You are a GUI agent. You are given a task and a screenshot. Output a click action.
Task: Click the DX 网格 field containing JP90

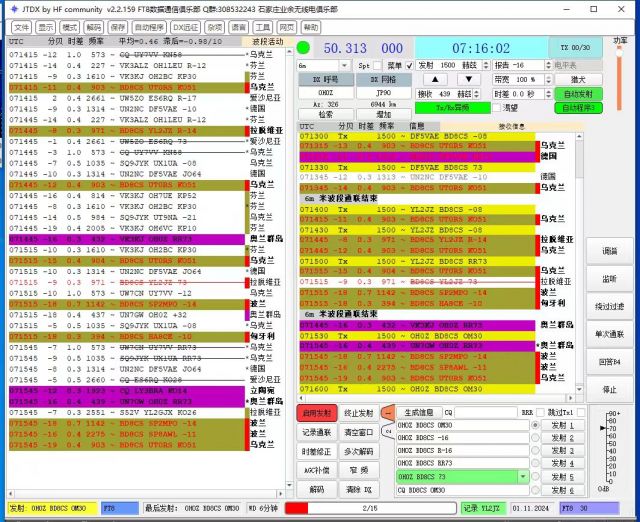click(x=383, y=93)
